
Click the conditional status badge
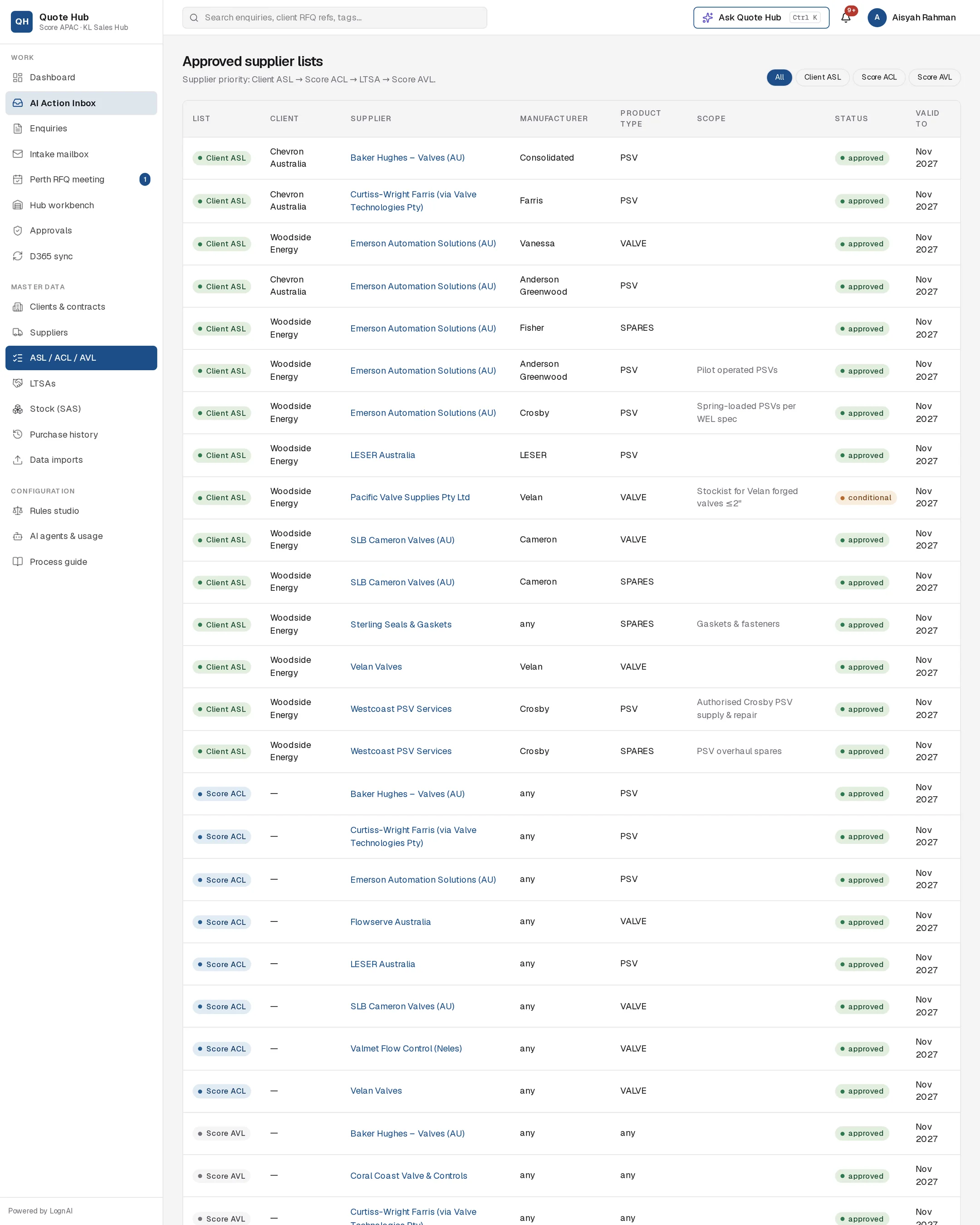865,498
